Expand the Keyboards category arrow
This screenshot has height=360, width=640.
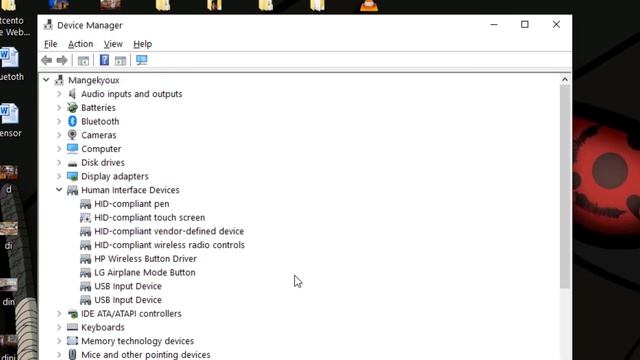coord(59,327)
